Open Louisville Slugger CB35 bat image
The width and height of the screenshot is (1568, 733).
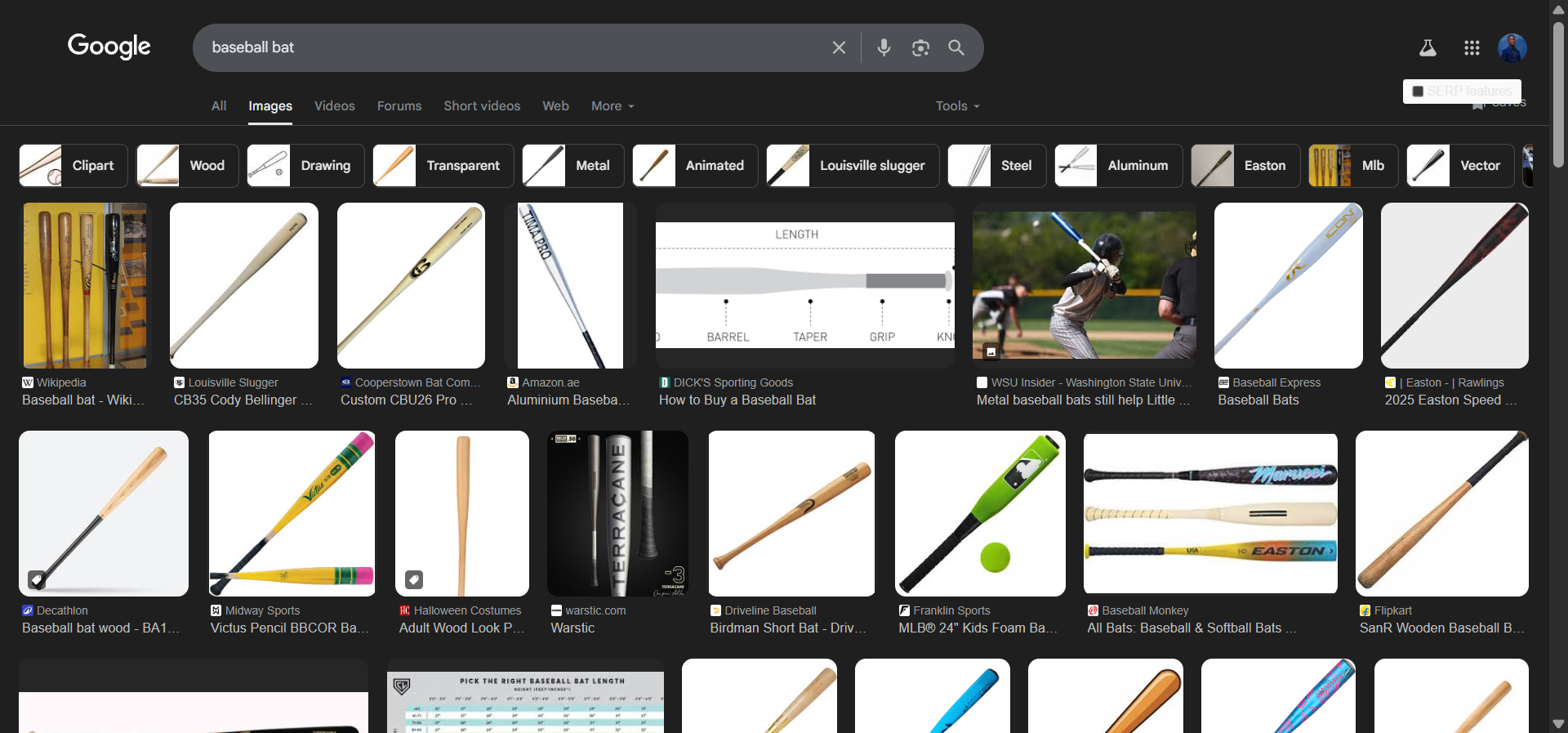(x=244, y=285)
